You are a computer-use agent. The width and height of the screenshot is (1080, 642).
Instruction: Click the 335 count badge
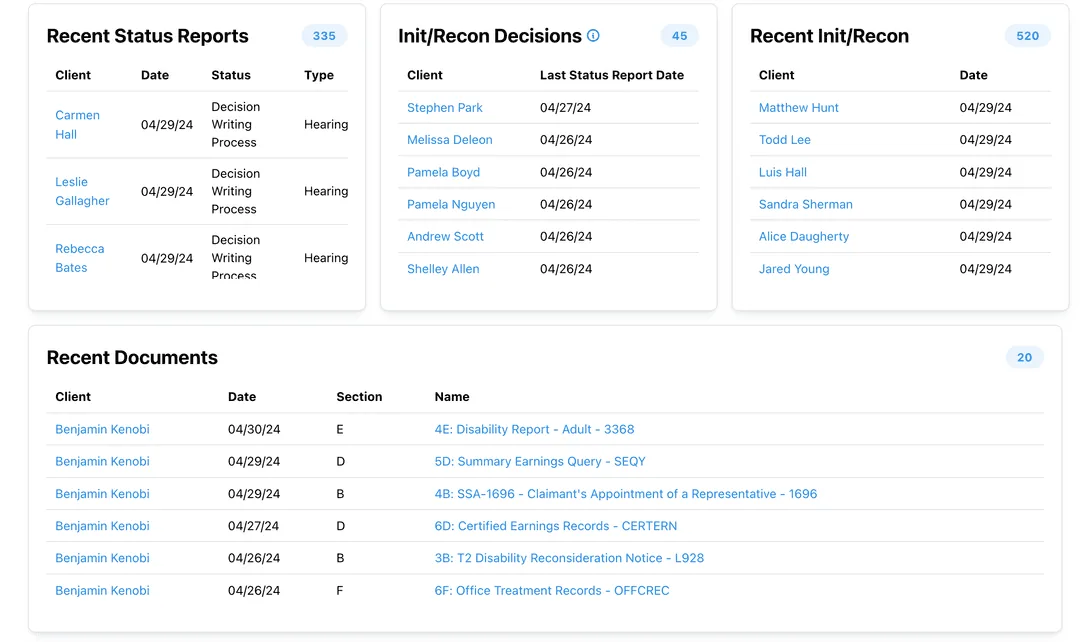click(324, 35)
